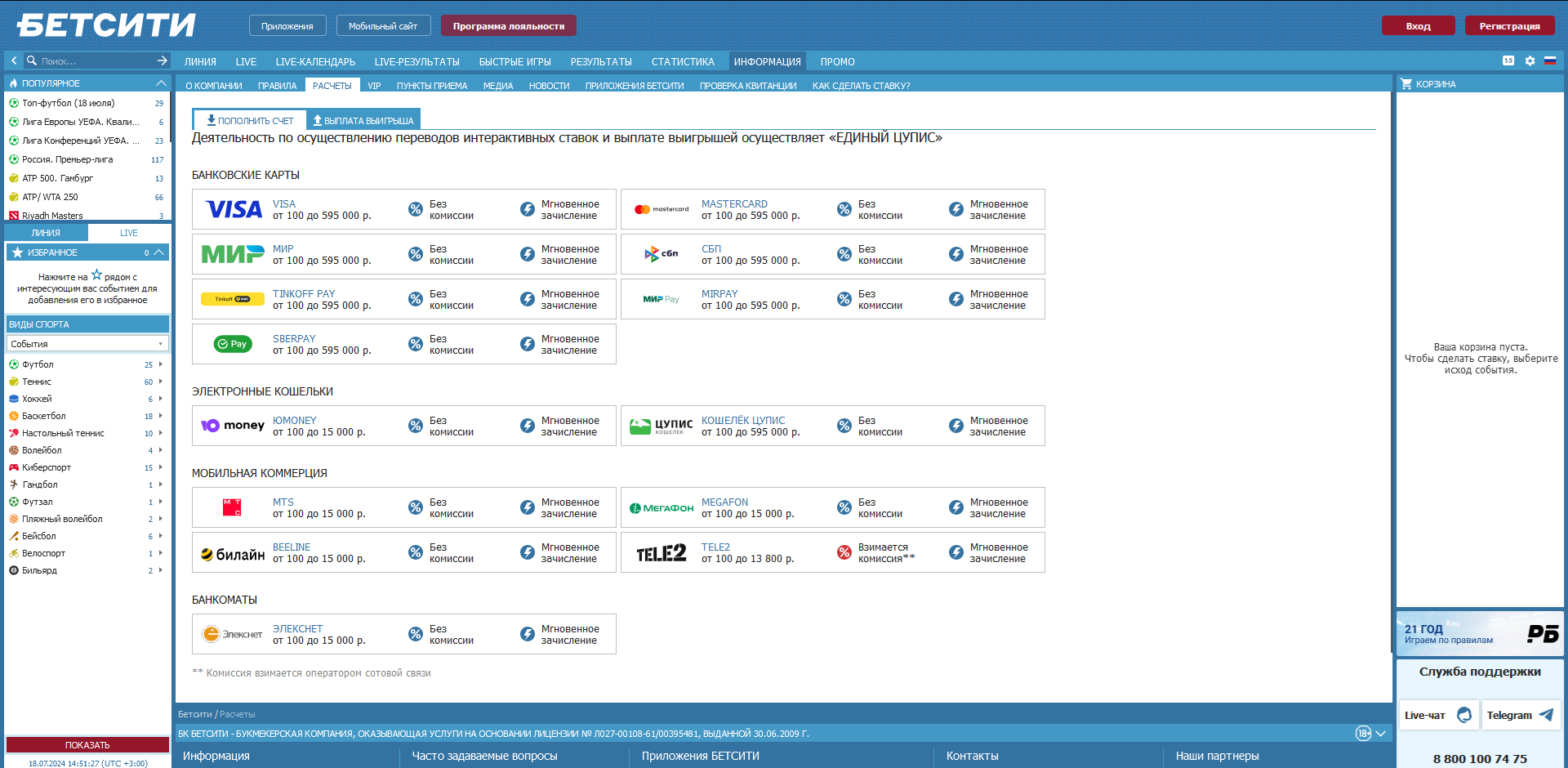Expand the footer license bar chevron
The image size is (1568, 768).
click(1381, 733)
